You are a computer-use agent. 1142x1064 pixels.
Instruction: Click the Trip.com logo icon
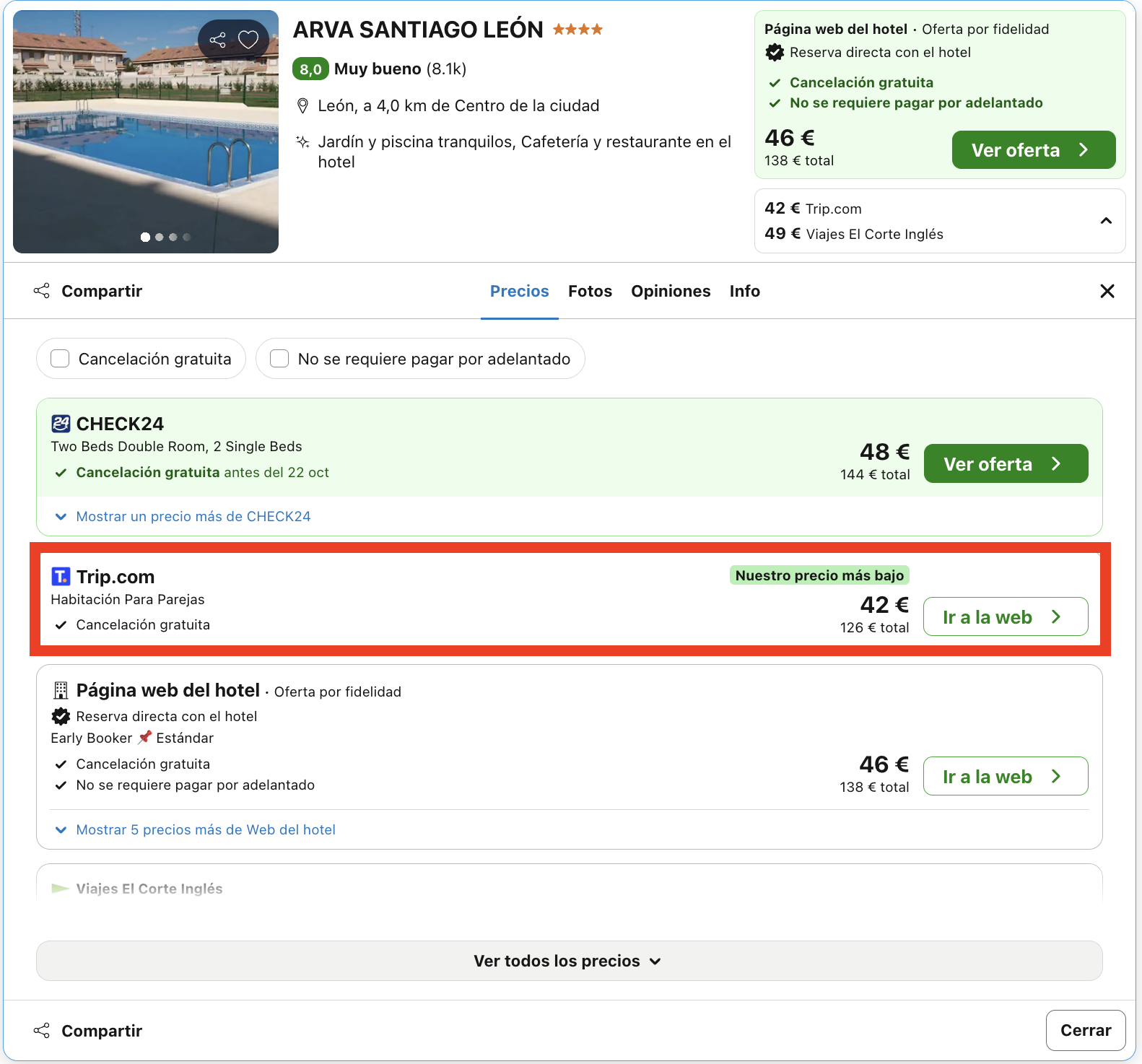pyautogui.click(x=61, y=576)
